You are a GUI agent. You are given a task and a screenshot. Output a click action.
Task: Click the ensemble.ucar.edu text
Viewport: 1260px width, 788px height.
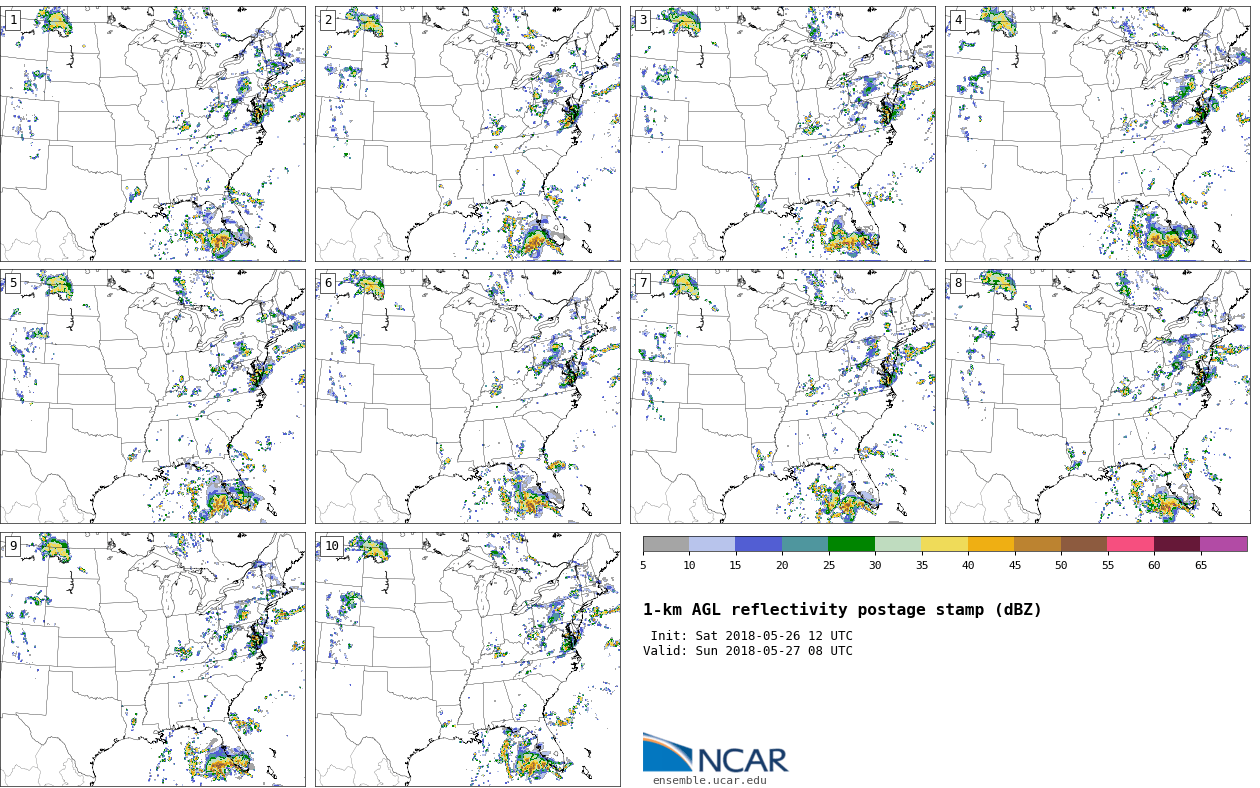(709, 781)
